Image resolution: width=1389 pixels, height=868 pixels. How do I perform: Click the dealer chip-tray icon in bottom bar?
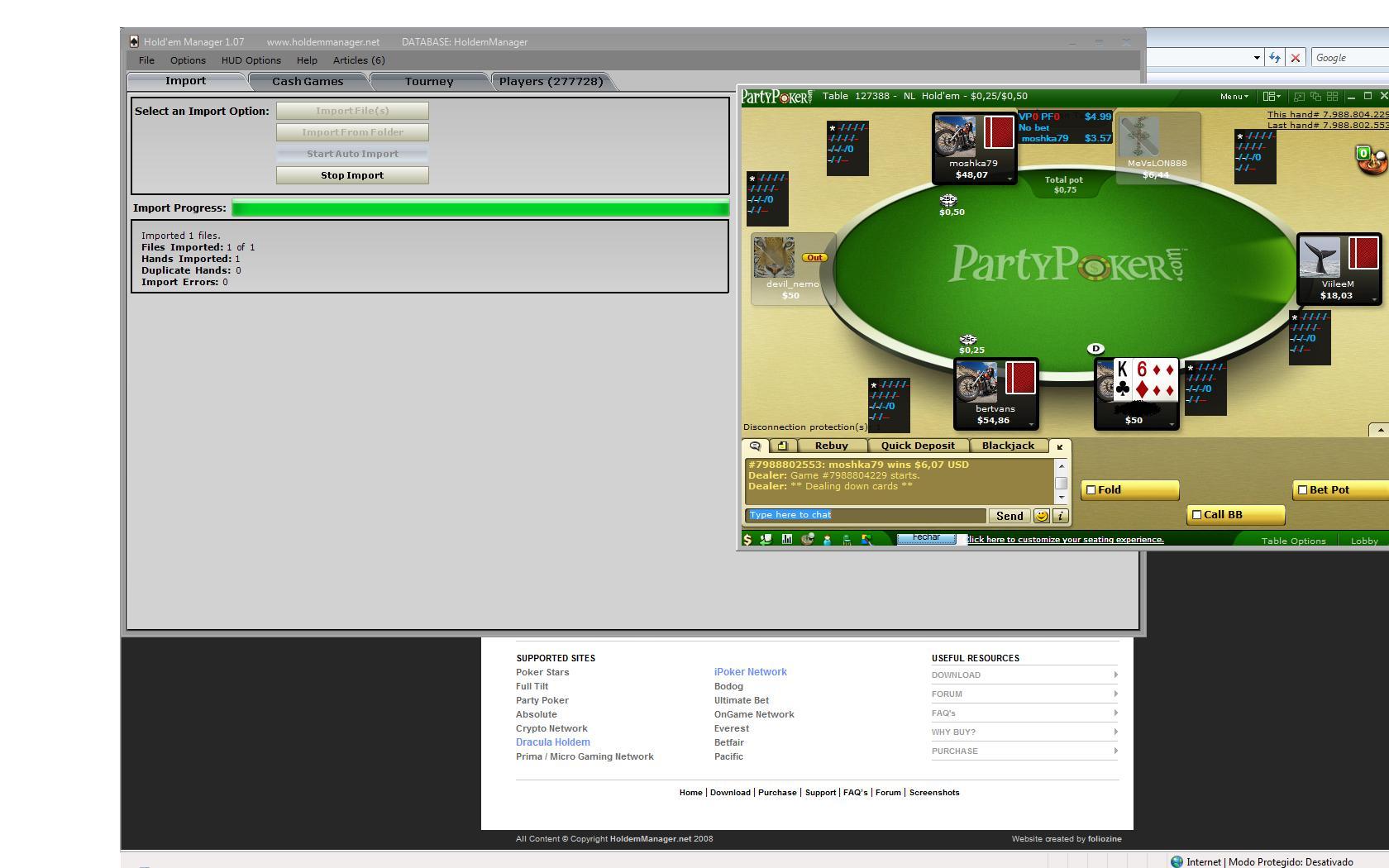[x=808, y=539]
